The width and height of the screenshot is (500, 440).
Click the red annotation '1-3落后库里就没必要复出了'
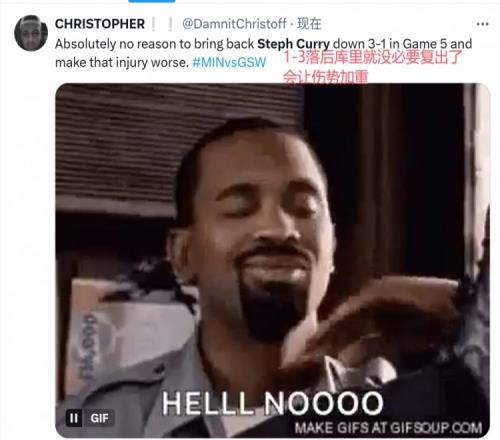coord(373,57)
